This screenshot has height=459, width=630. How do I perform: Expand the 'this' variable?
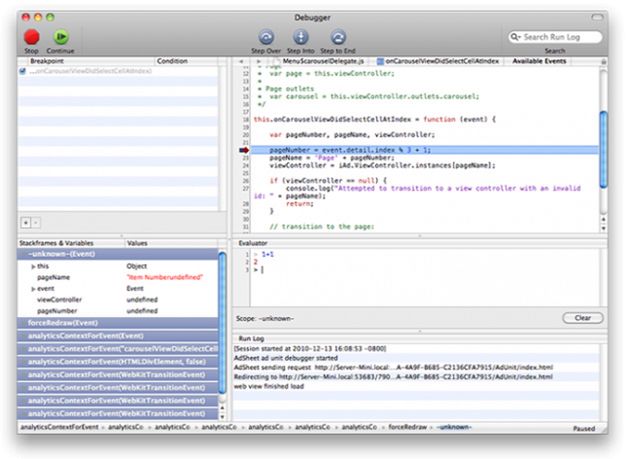coord(33,266)
